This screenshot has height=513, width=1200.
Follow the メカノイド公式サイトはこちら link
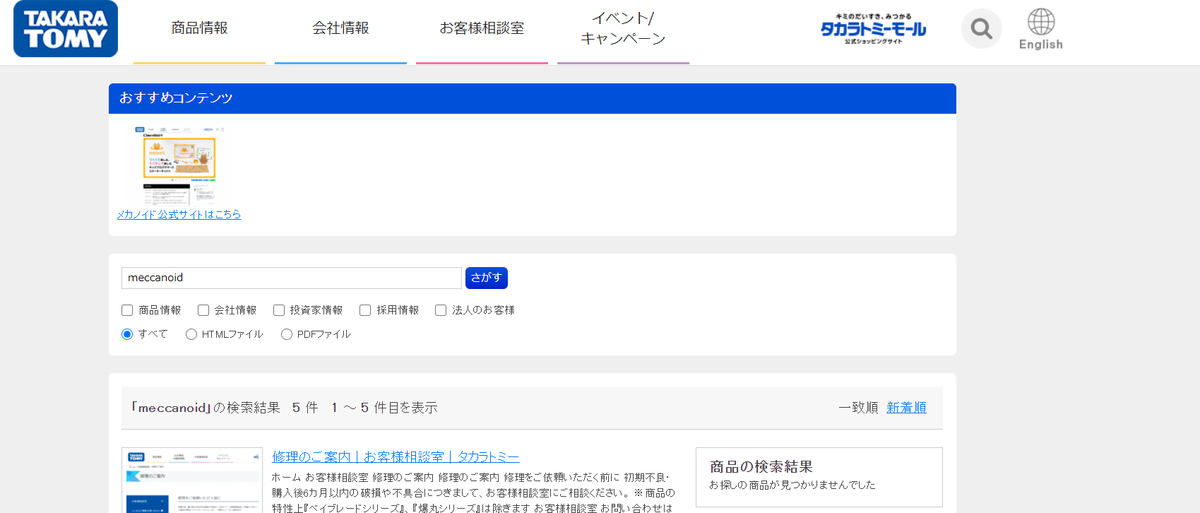pos(179,214)
